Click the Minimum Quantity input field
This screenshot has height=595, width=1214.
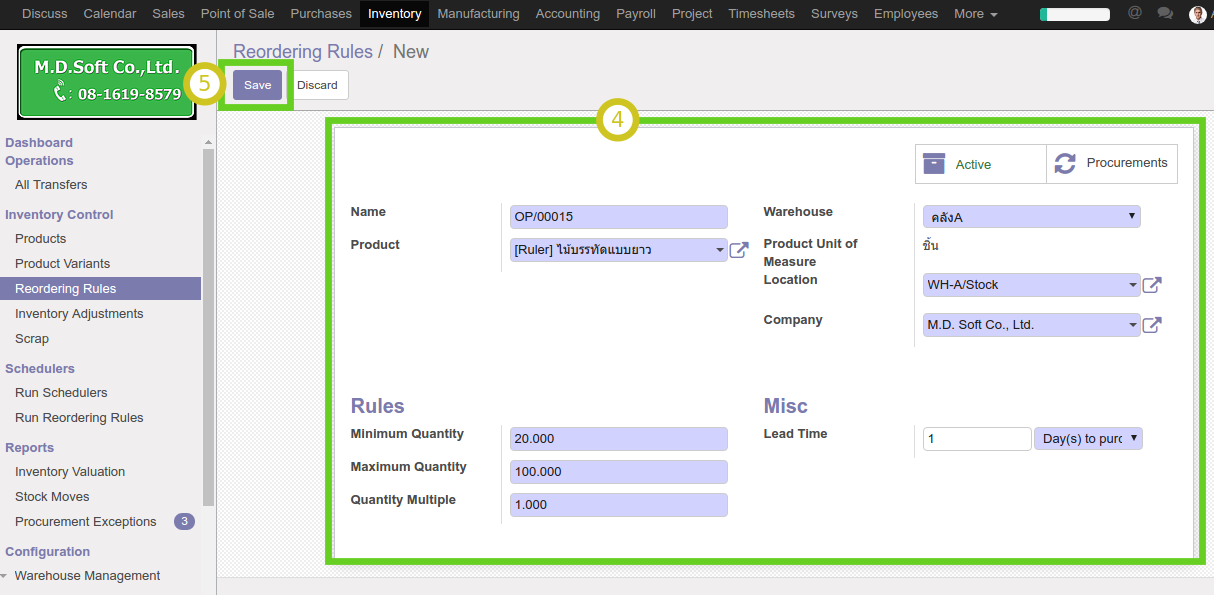coord(619,439)
